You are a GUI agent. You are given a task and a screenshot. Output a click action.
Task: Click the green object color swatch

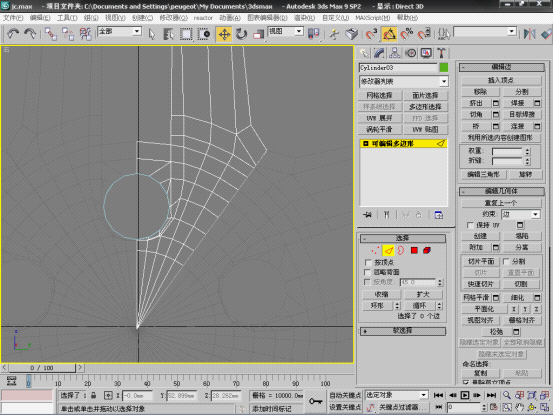(444, 67)
